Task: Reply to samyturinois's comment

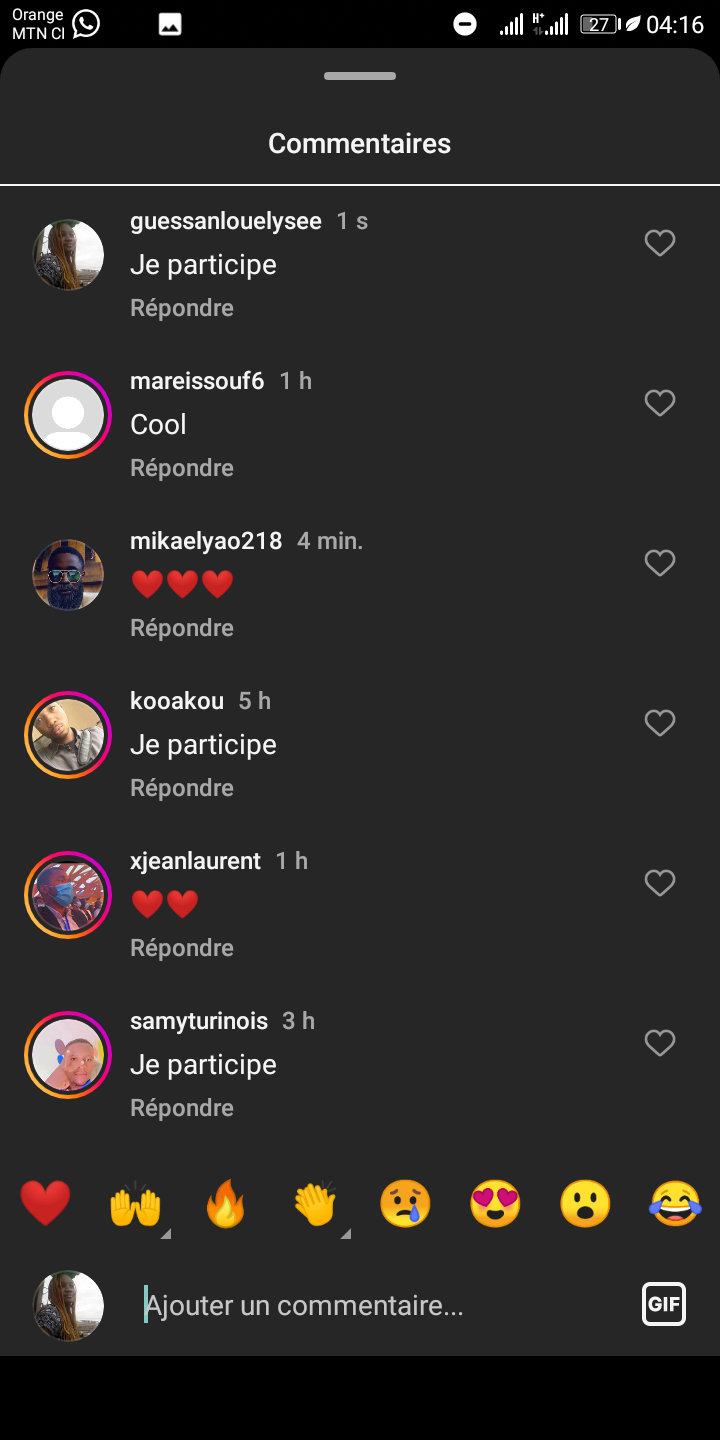Action: point(182,1108)
